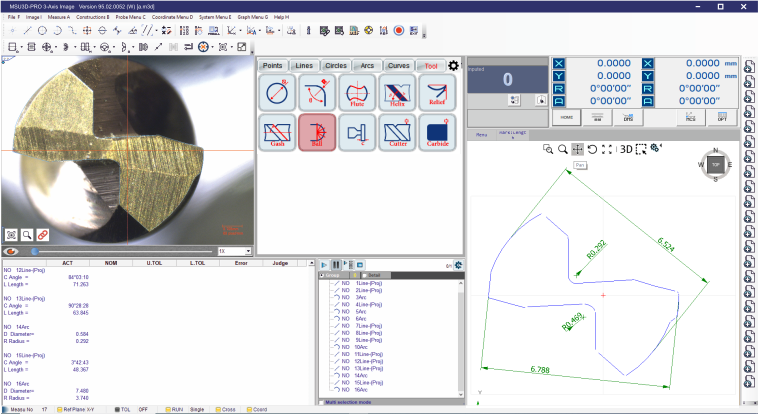The image size is (758, 414).
Task: Enable Multi selection mode checkbox
Action: (x=322, y=402)
